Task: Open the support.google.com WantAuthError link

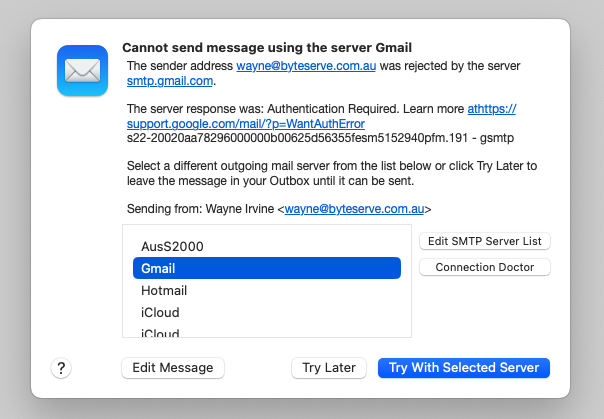Action: click(x=245, y=124)
